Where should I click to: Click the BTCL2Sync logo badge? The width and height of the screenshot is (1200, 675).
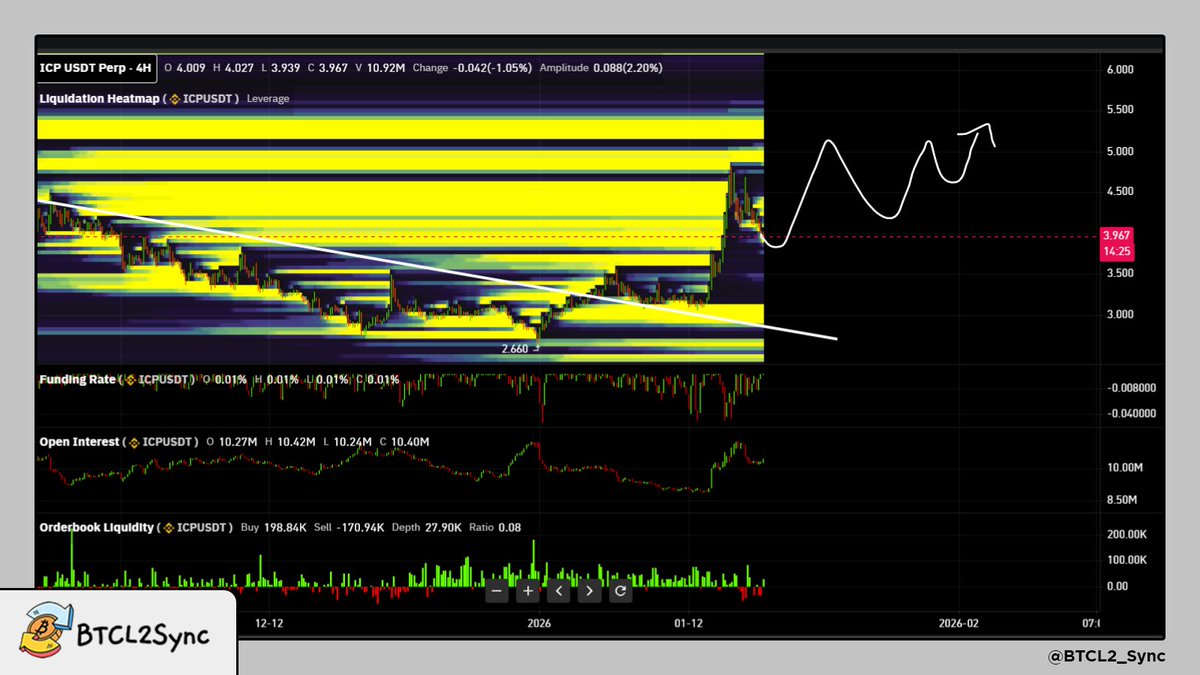[x=118, y=635]
